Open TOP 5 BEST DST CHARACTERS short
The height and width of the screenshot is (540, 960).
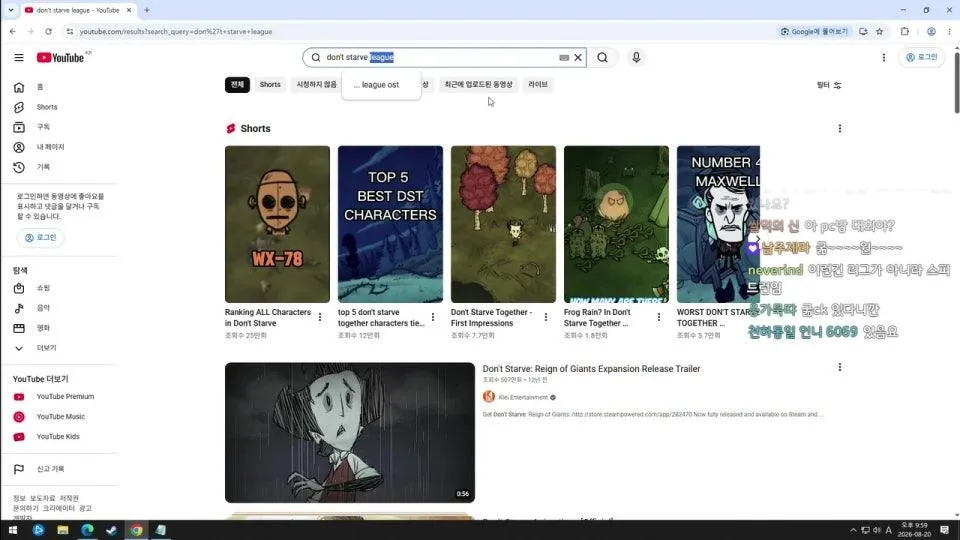tap(390, 224)
